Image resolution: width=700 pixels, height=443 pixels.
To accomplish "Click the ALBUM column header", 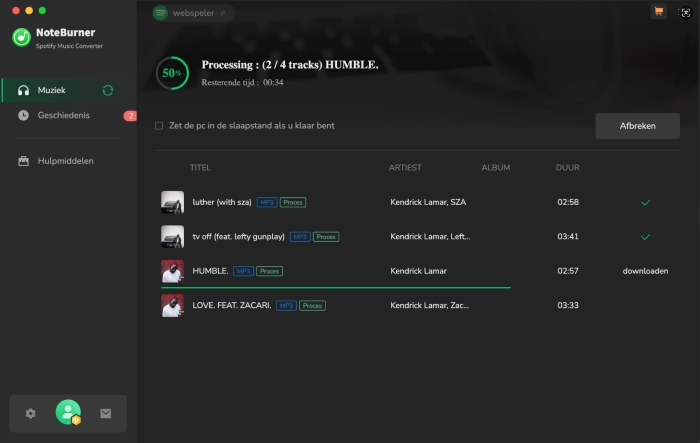I will (x=496, y=167).
